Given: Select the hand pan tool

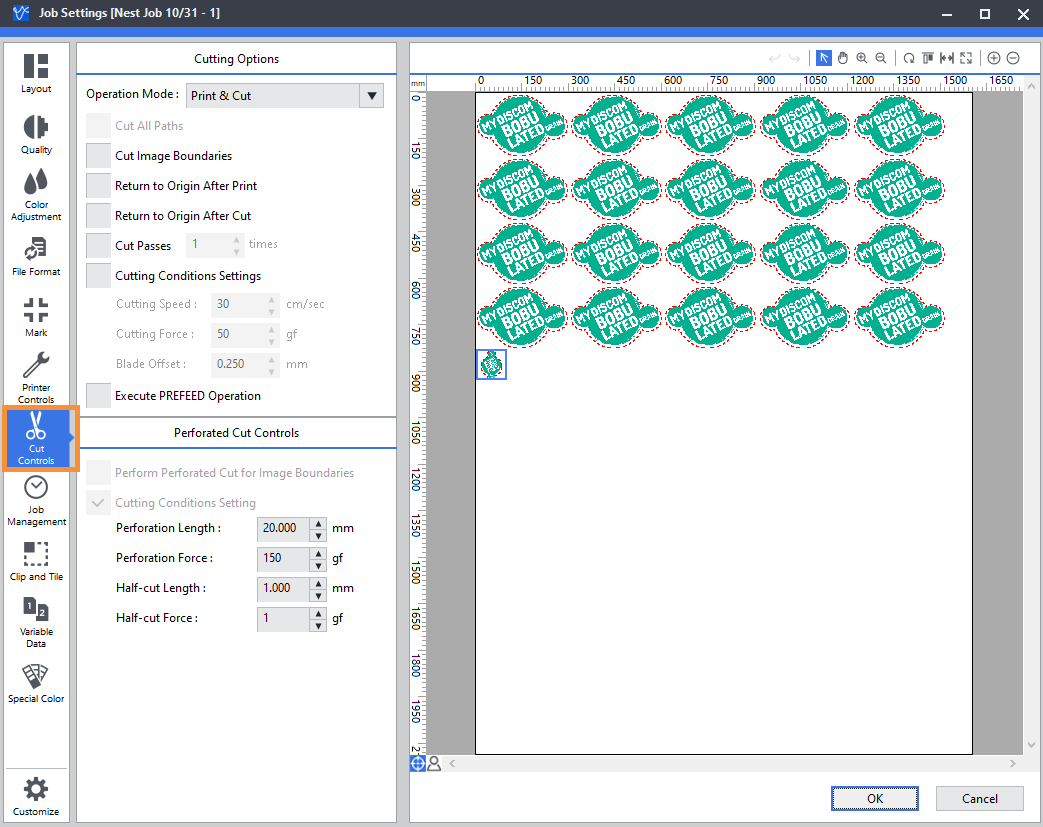Looking at the screenshot, I should pyautogui.click(x=842, y=58).
